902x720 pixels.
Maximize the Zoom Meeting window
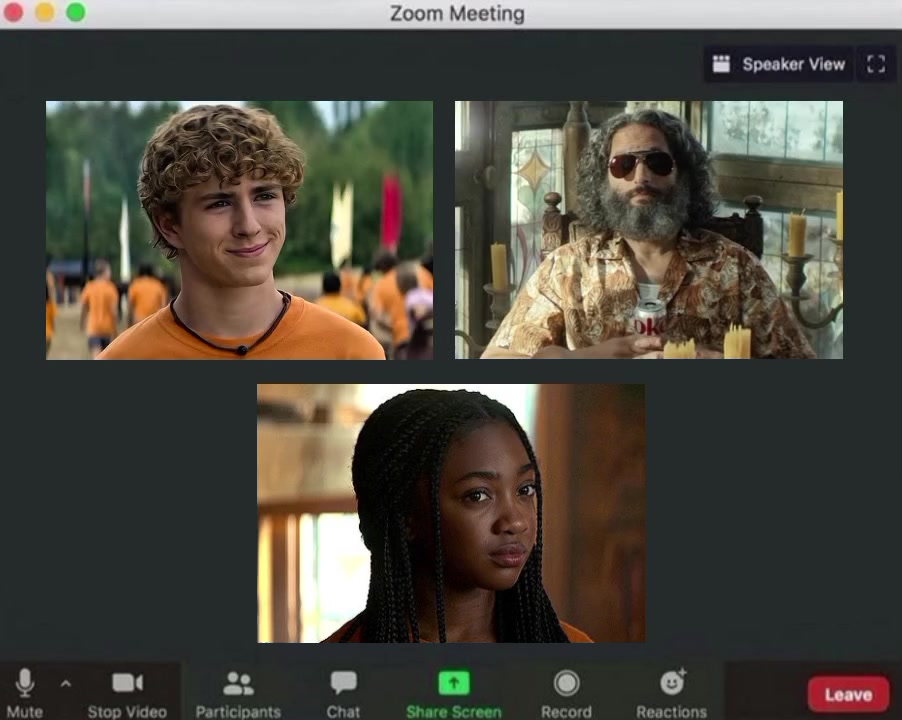76,12
